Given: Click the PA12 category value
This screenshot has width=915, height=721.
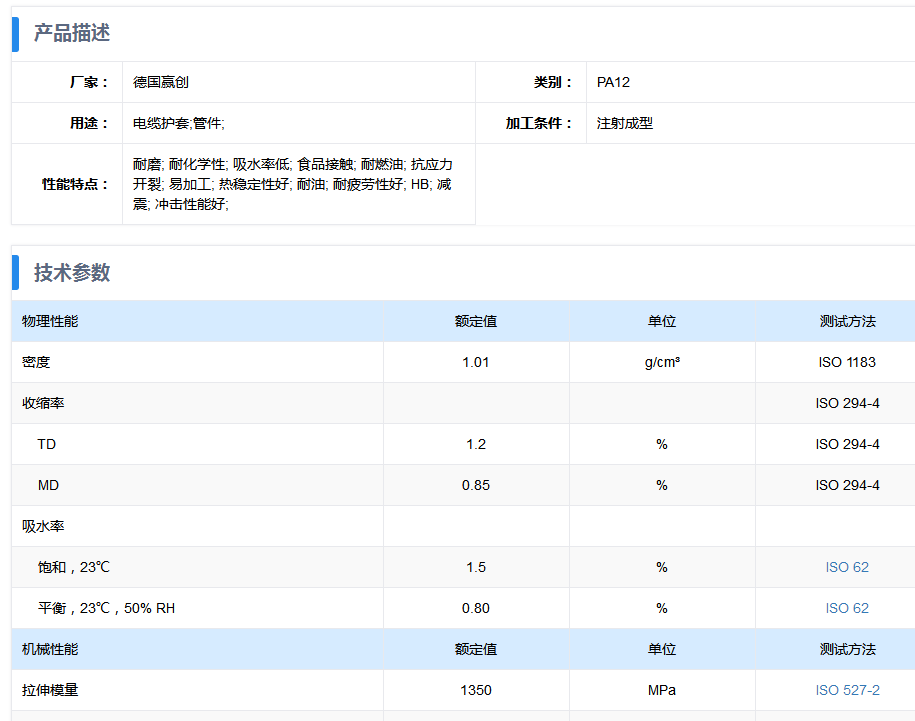Looking at the screenshot, I should pyautogui.click(x=613, y=82).
